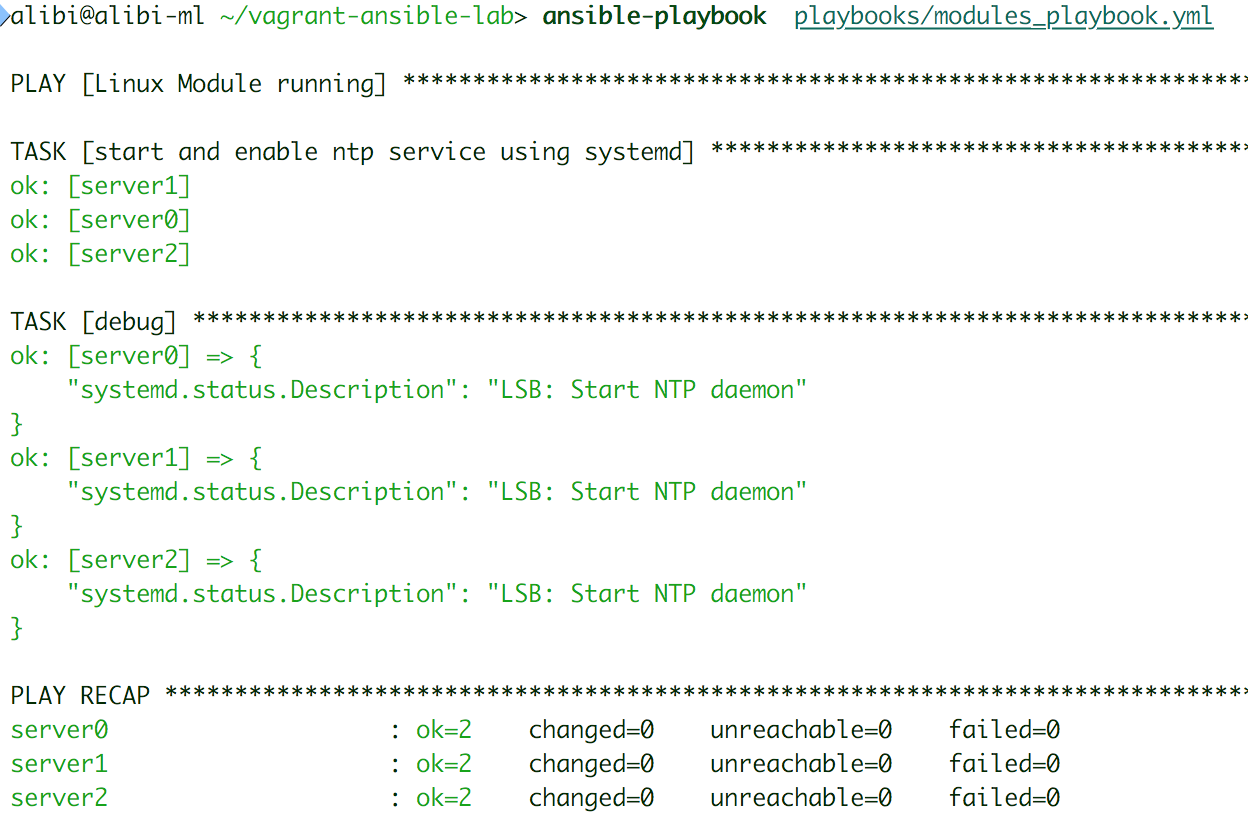Click failed=0 in the server1 recap row
Image resolution: width=1248 pixels, height=816 pixels.
(1004, 764)
